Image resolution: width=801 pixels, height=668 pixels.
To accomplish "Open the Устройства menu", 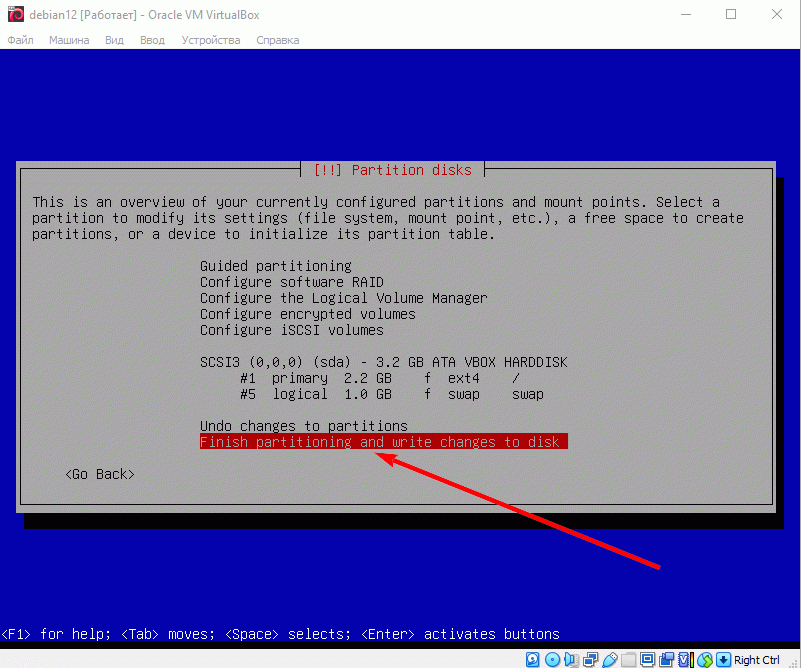I will point(211,40).
